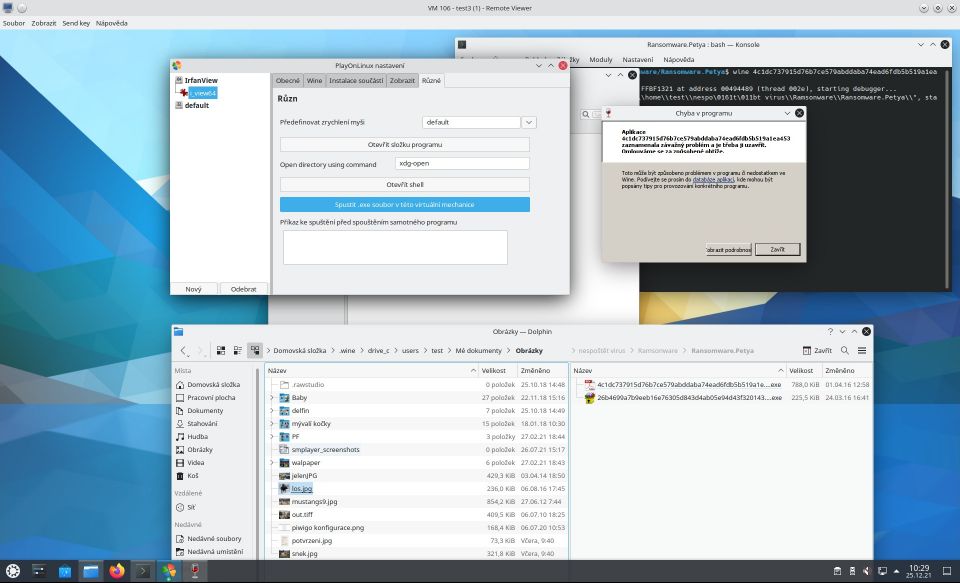Viewport: 960px width, 583px height.
Task: Open Send key menu in Remote Viewer
Action: (x=76, y=23)
